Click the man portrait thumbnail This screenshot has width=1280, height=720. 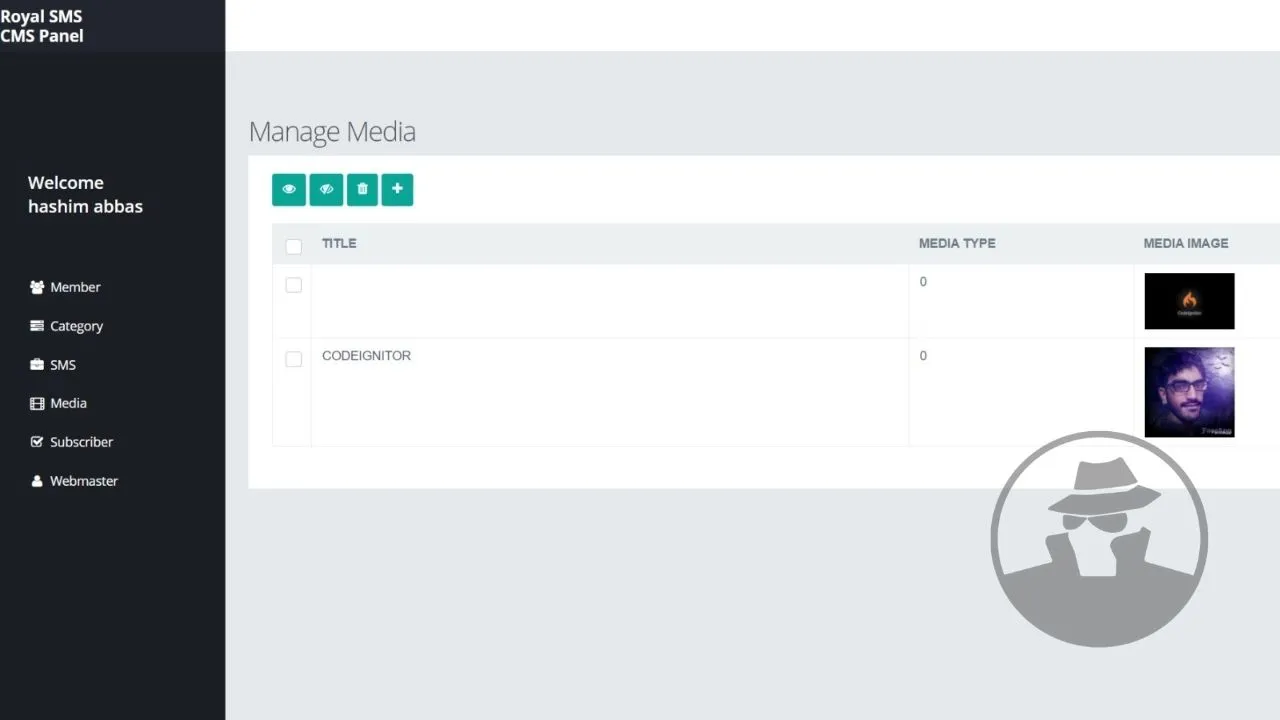(x=1189, y=392)
